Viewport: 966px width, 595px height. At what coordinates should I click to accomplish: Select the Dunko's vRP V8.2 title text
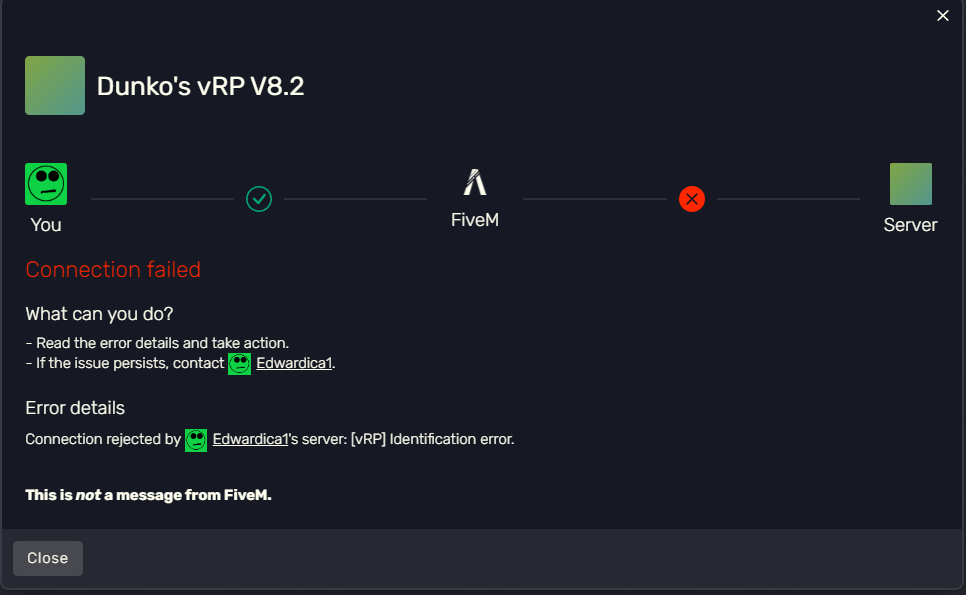pyautogui.click(x=199, y=85)
